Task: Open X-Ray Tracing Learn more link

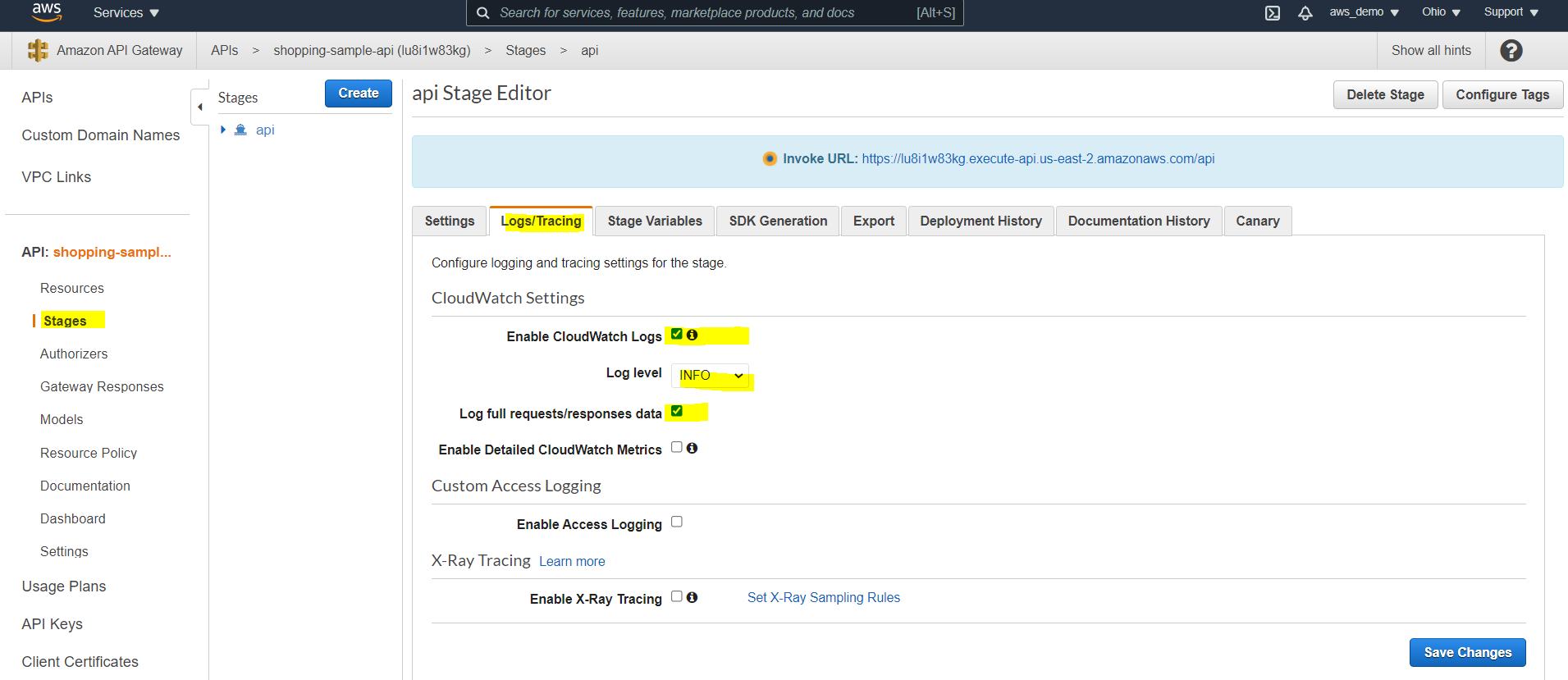Action: click(x=572, y=561)
